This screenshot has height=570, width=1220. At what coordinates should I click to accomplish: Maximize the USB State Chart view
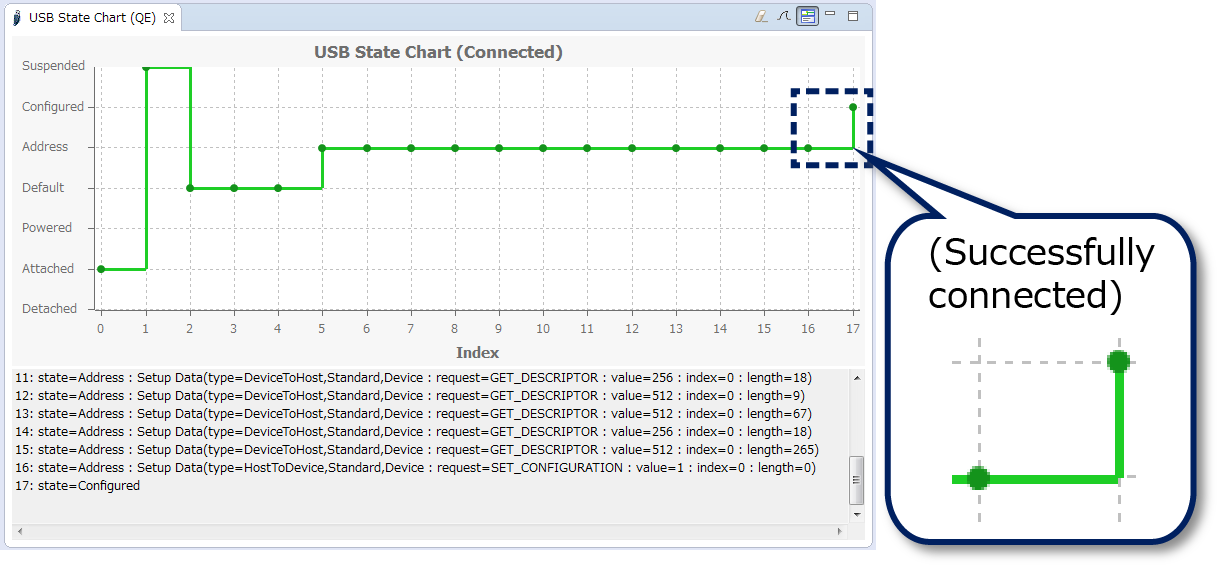coord(853,16)
